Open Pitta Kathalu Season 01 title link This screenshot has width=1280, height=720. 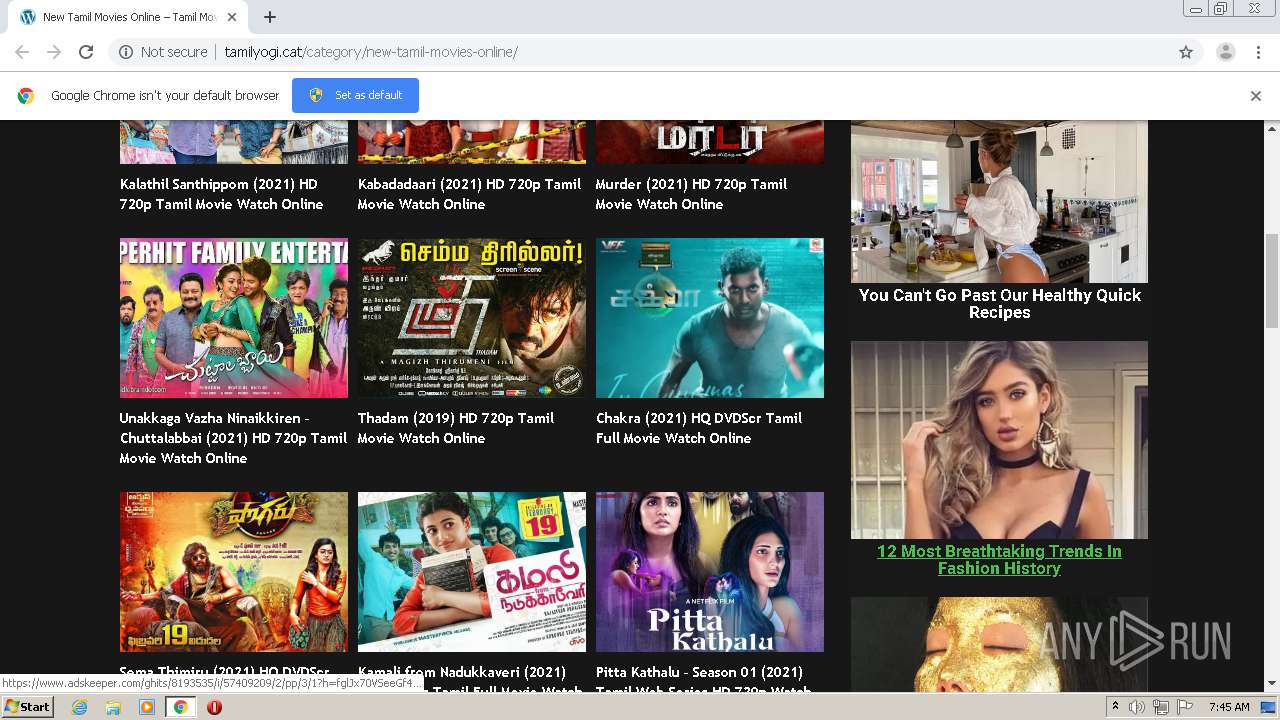click(x=704, y=680)
